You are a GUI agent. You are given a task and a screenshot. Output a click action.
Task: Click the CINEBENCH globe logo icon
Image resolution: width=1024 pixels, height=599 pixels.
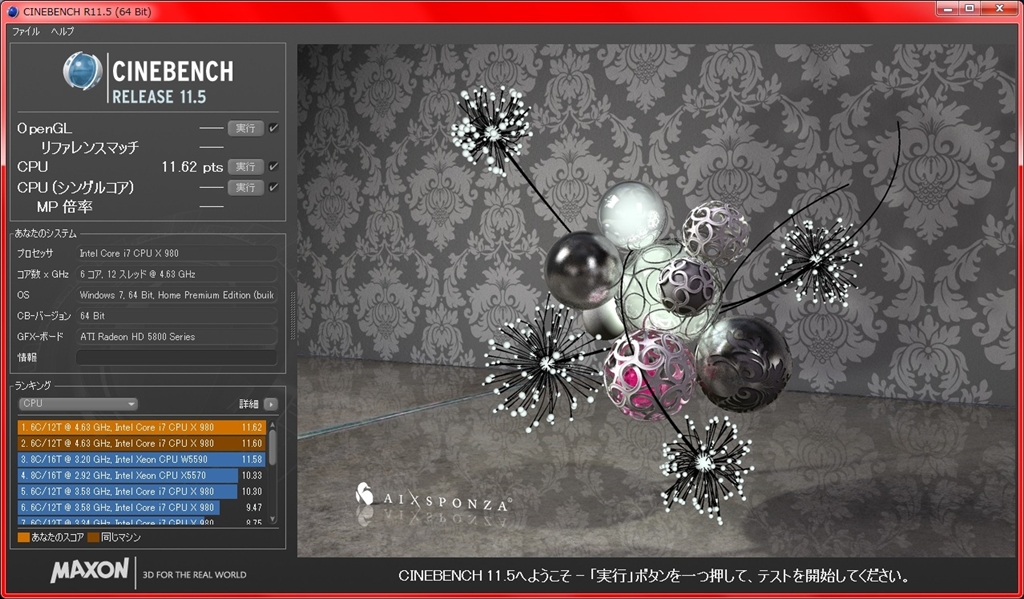coord(83,71)
